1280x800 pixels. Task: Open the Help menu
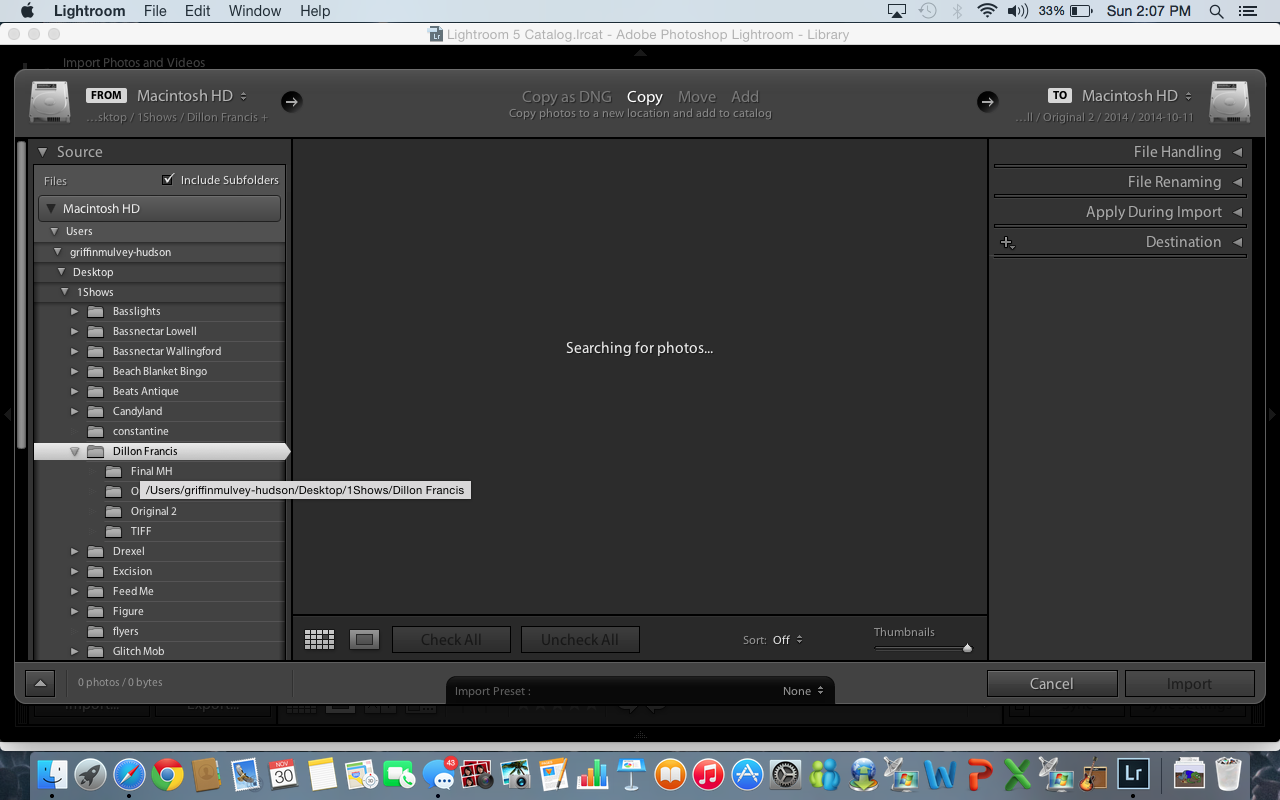point(315,11)
